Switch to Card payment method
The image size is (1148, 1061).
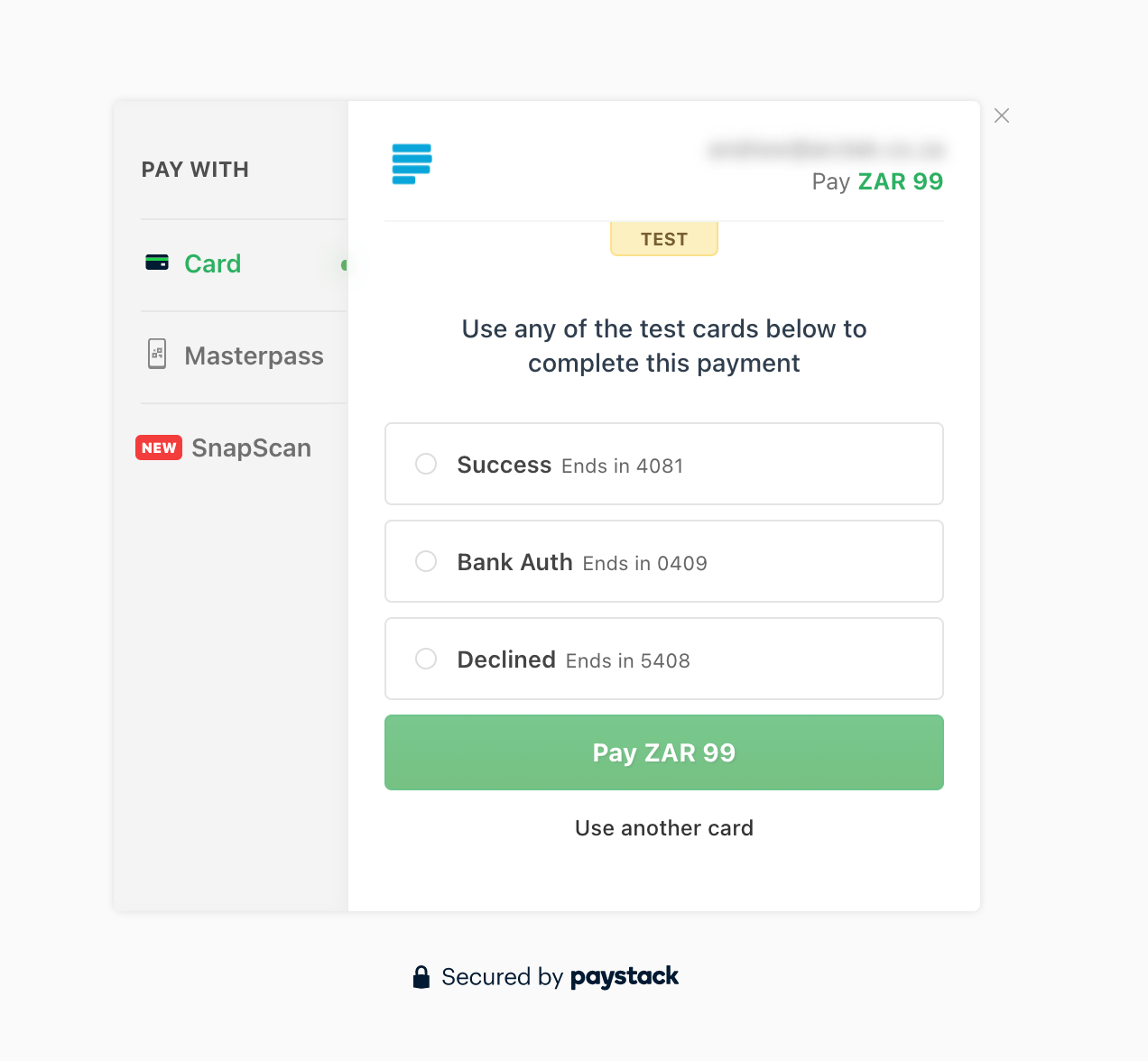tap(213, 263)
